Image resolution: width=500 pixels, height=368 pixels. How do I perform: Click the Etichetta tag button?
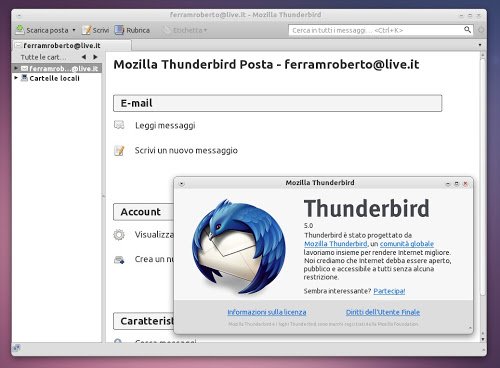(x=185, y=30)
